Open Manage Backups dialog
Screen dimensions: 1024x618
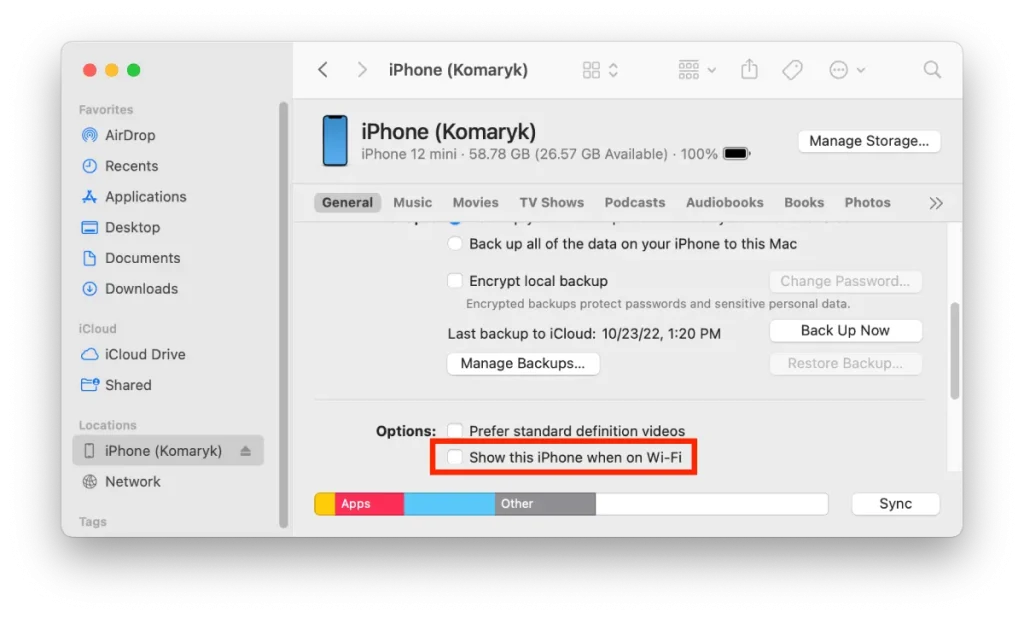point(523,363)
